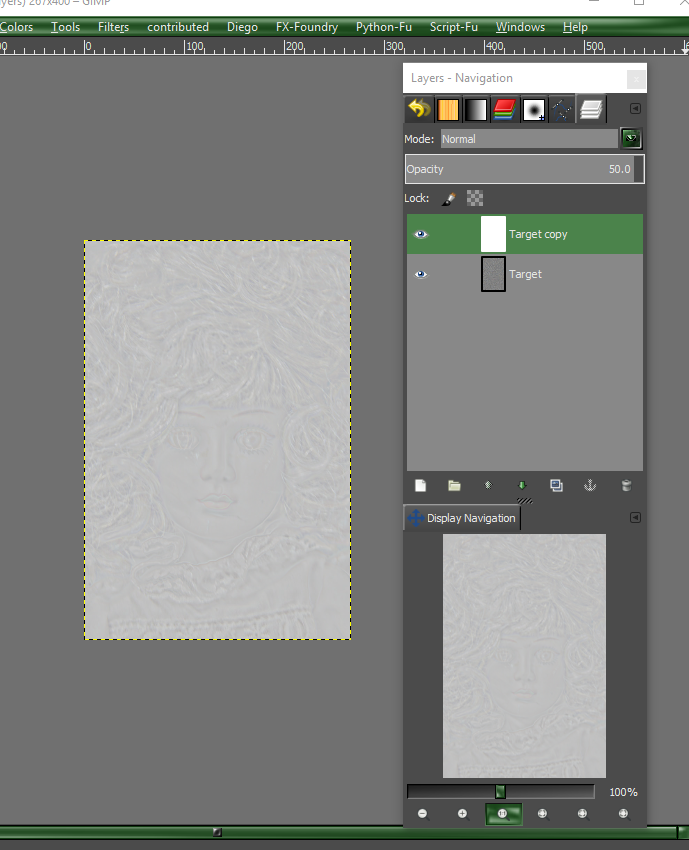
Task: Open the Diego menu
Action: [242, 27]
